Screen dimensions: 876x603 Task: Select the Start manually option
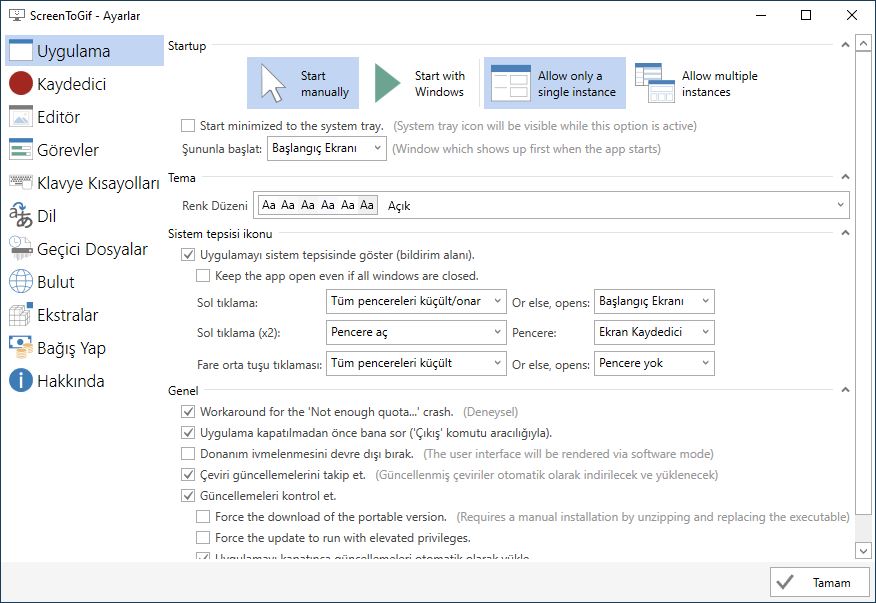coord(303,83)
